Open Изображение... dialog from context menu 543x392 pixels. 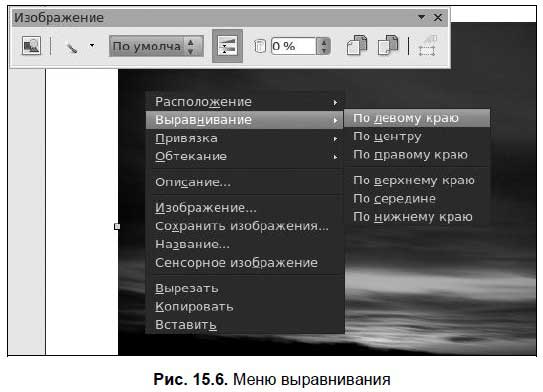tap(244, 208)
